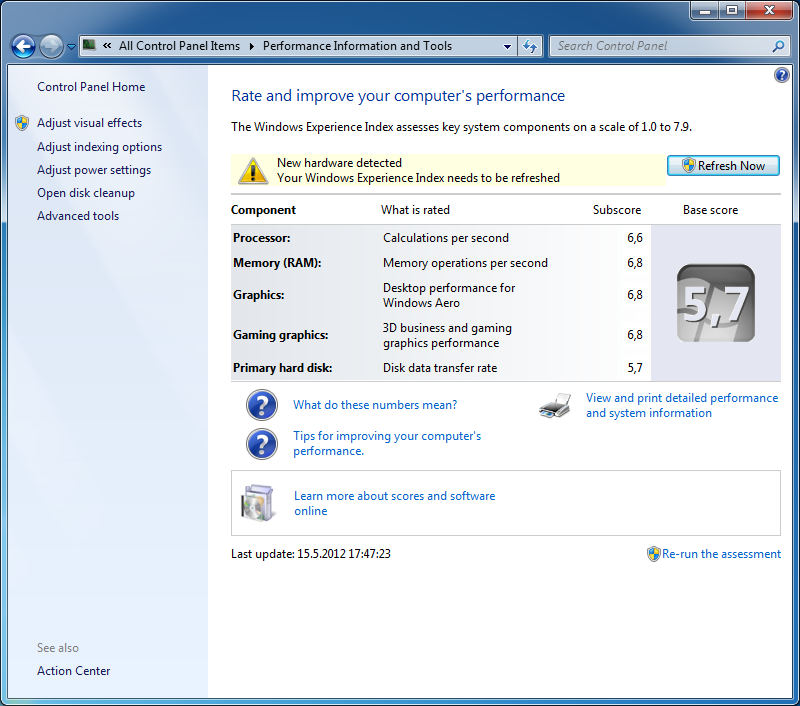Click the software box icon
This screenshot has height=706, width=800.
pyautogui.click(x=258, y=503)
